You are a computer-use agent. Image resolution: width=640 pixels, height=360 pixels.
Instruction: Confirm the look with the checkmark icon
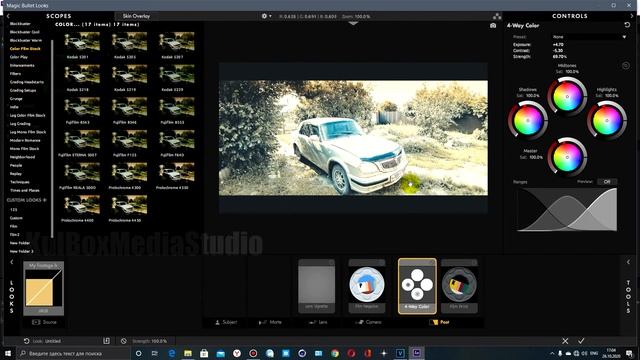[x=581, y=340]
